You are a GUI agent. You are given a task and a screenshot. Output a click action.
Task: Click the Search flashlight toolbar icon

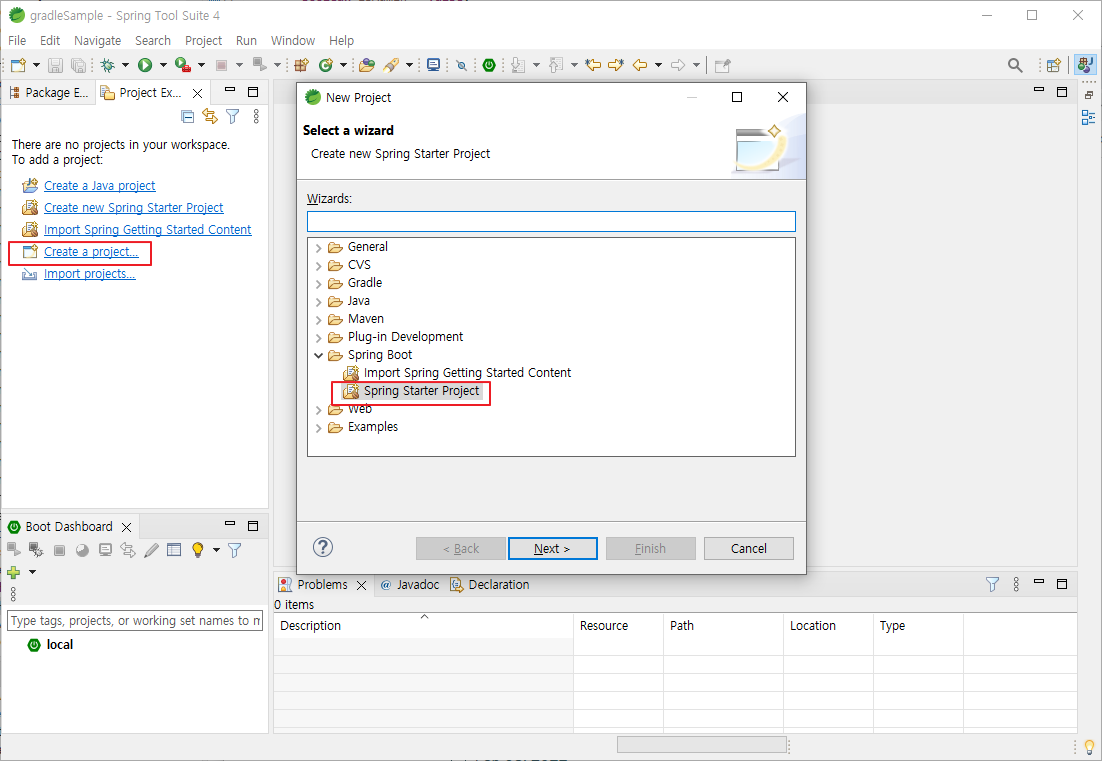pos(391,65)
